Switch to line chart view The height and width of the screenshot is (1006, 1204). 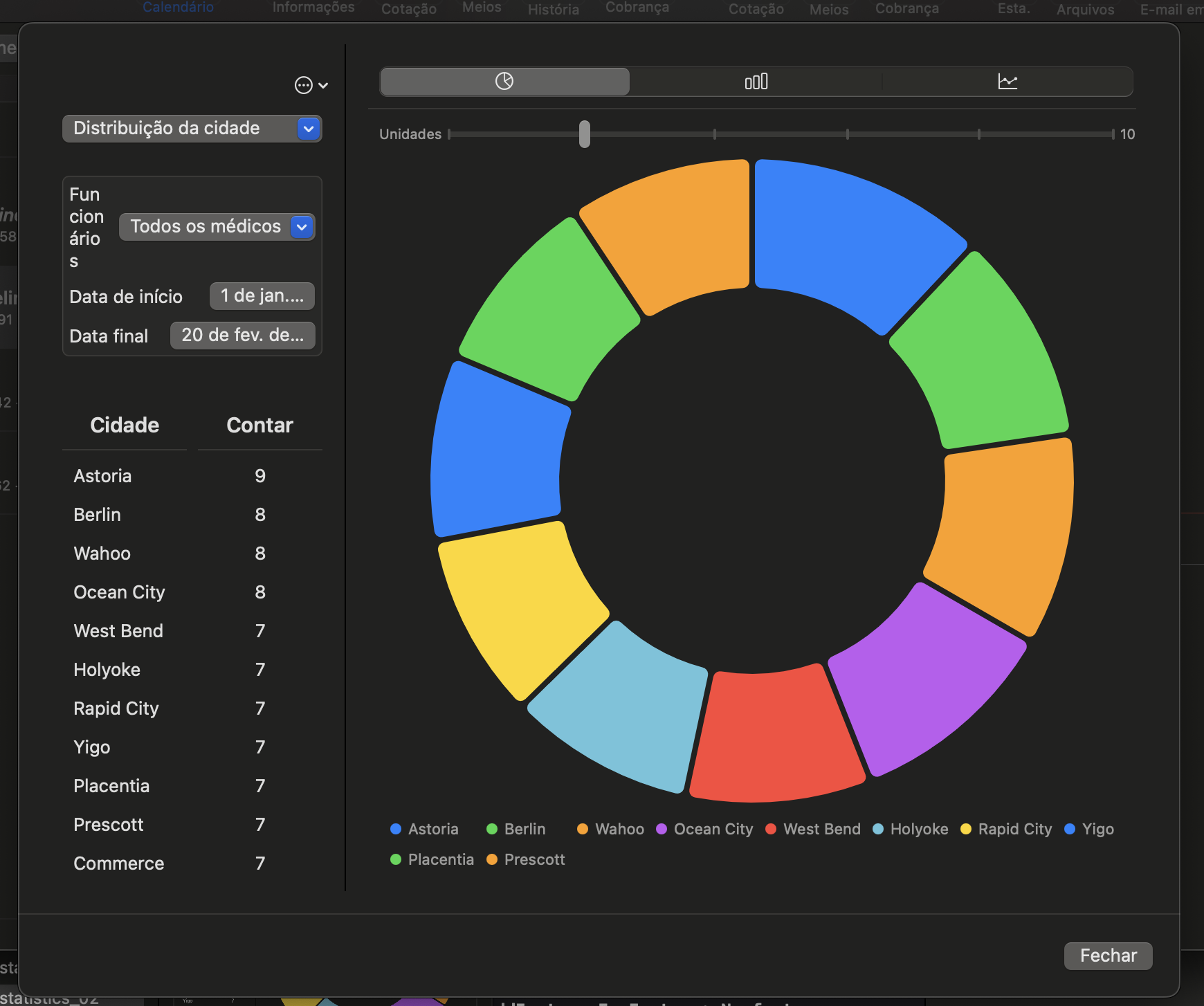point(1007,82)
